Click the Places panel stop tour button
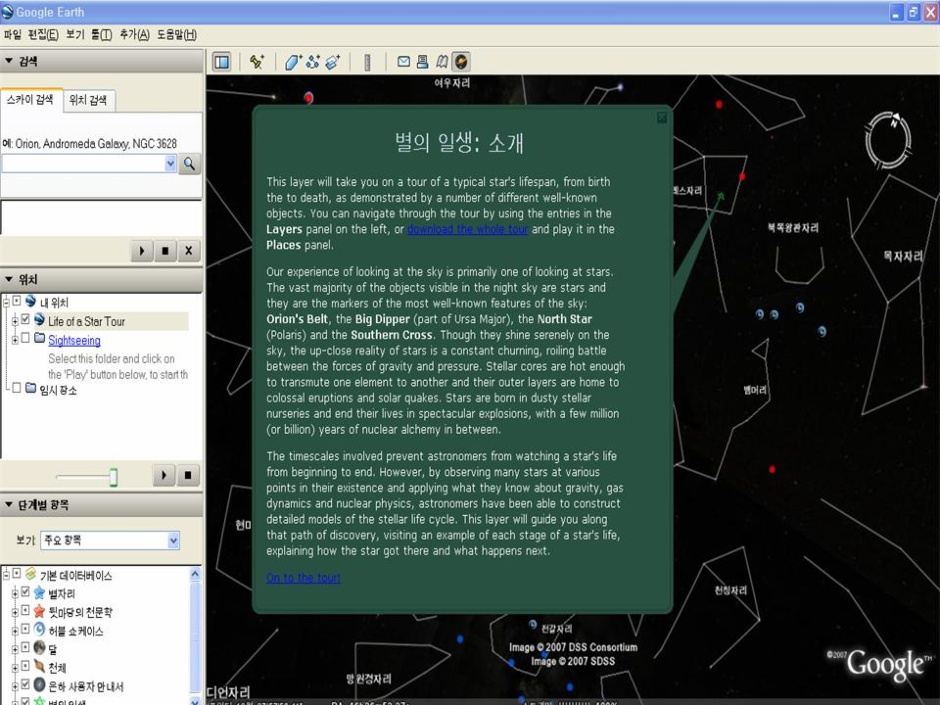 pos(188,475)
